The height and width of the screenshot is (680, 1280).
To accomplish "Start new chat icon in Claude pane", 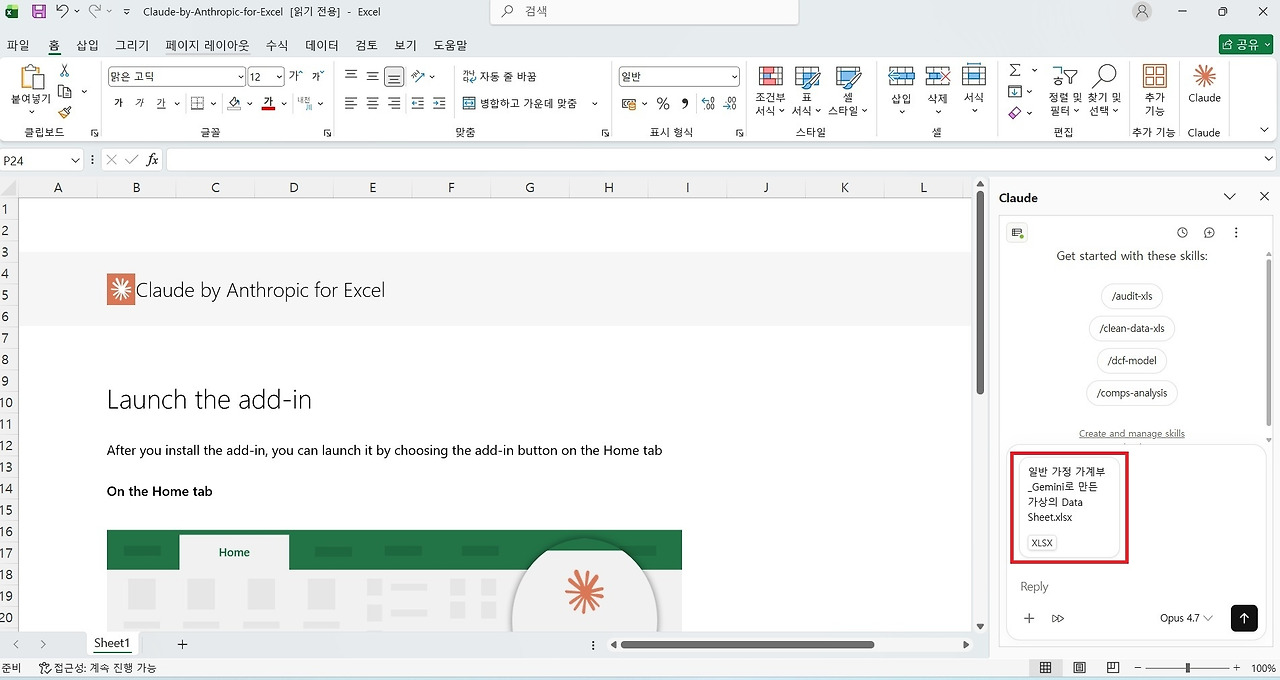I will [1209, 232].
